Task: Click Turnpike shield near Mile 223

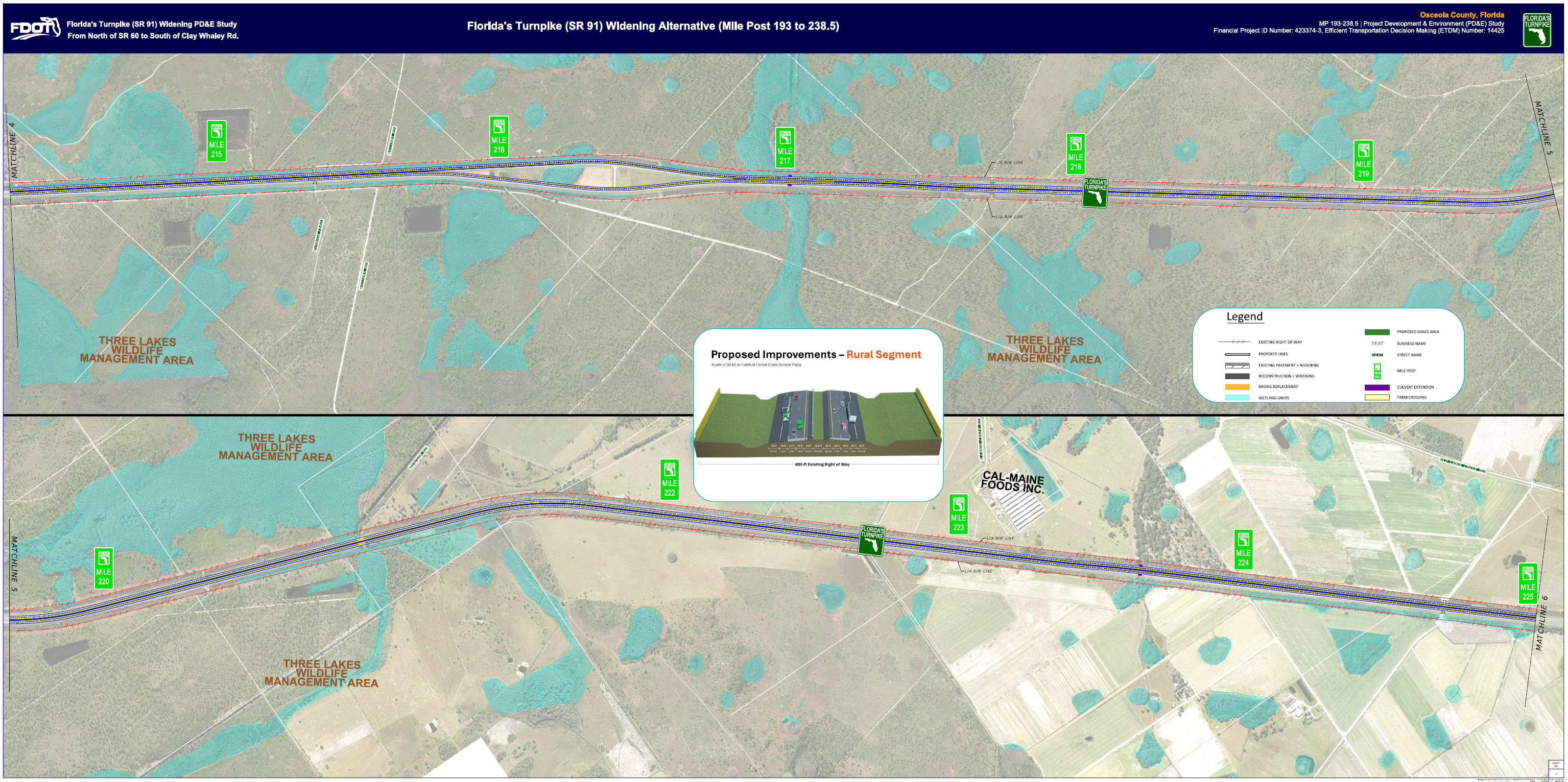Action: pyautogui.click(x=872, y=540)
